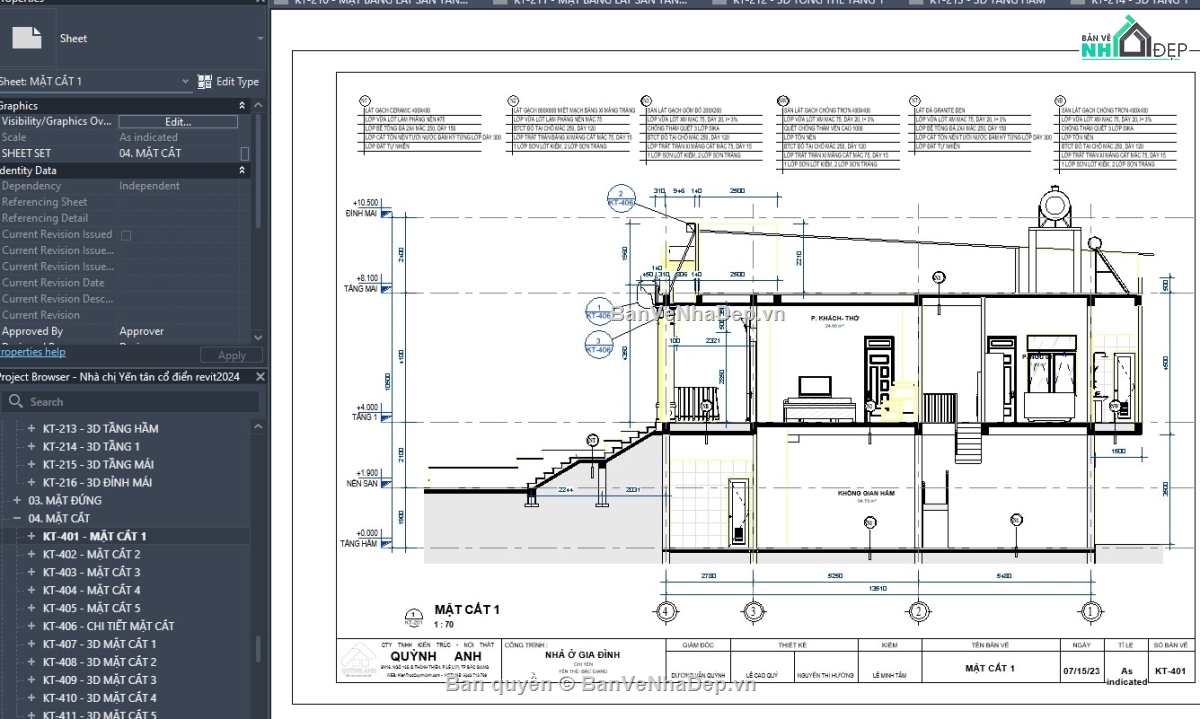Viewport: 1200px width, 719px height.
Task: Click the grid bubble 2 on the drawing
Action: click(x=918, y=610)
